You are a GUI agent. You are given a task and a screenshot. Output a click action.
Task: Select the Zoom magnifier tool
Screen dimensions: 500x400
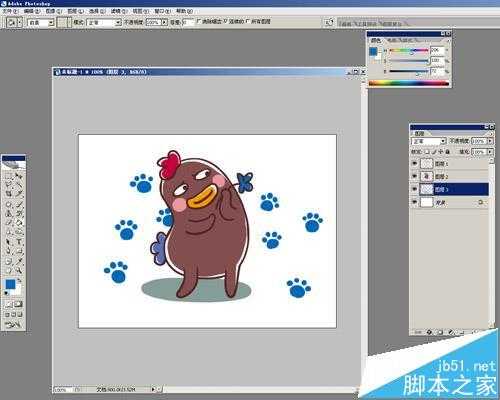point(18,270)
